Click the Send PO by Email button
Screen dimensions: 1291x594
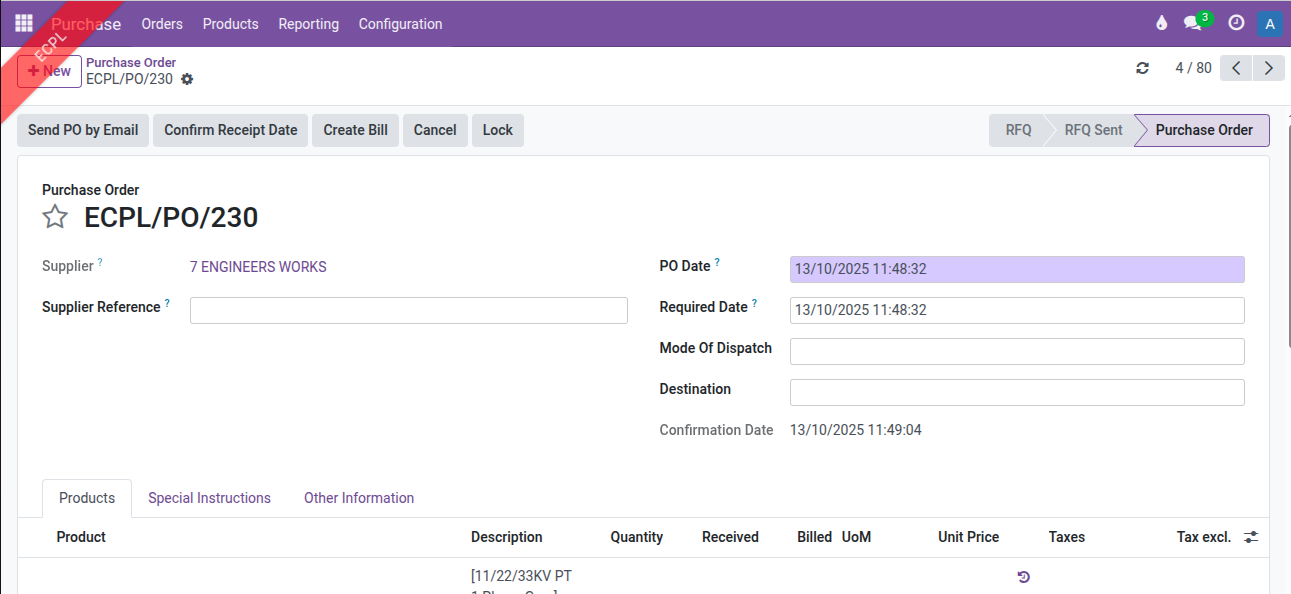point(83,130)
